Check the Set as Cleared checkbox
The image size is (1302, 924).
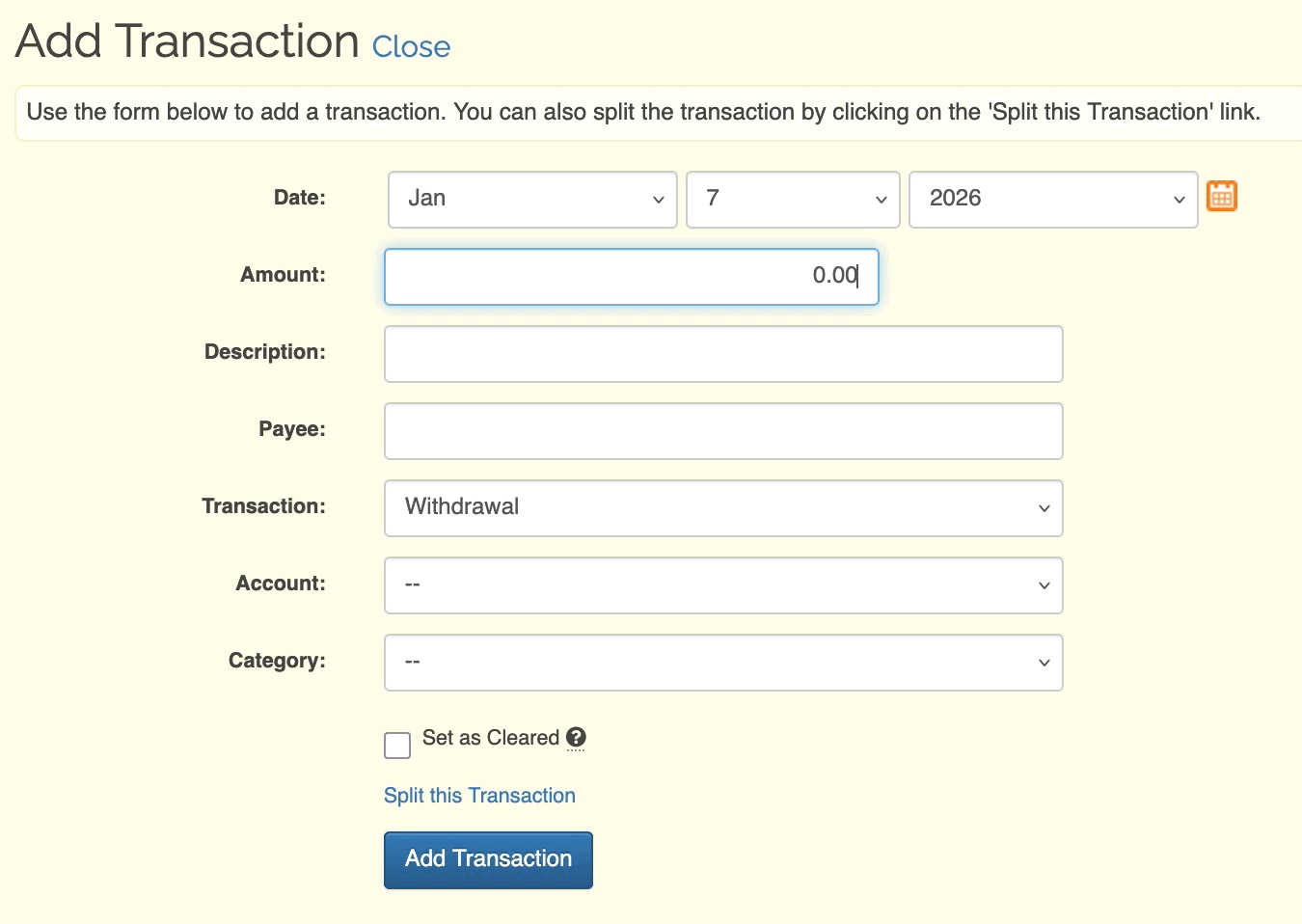pyautogui.click(x=397, y=745)
